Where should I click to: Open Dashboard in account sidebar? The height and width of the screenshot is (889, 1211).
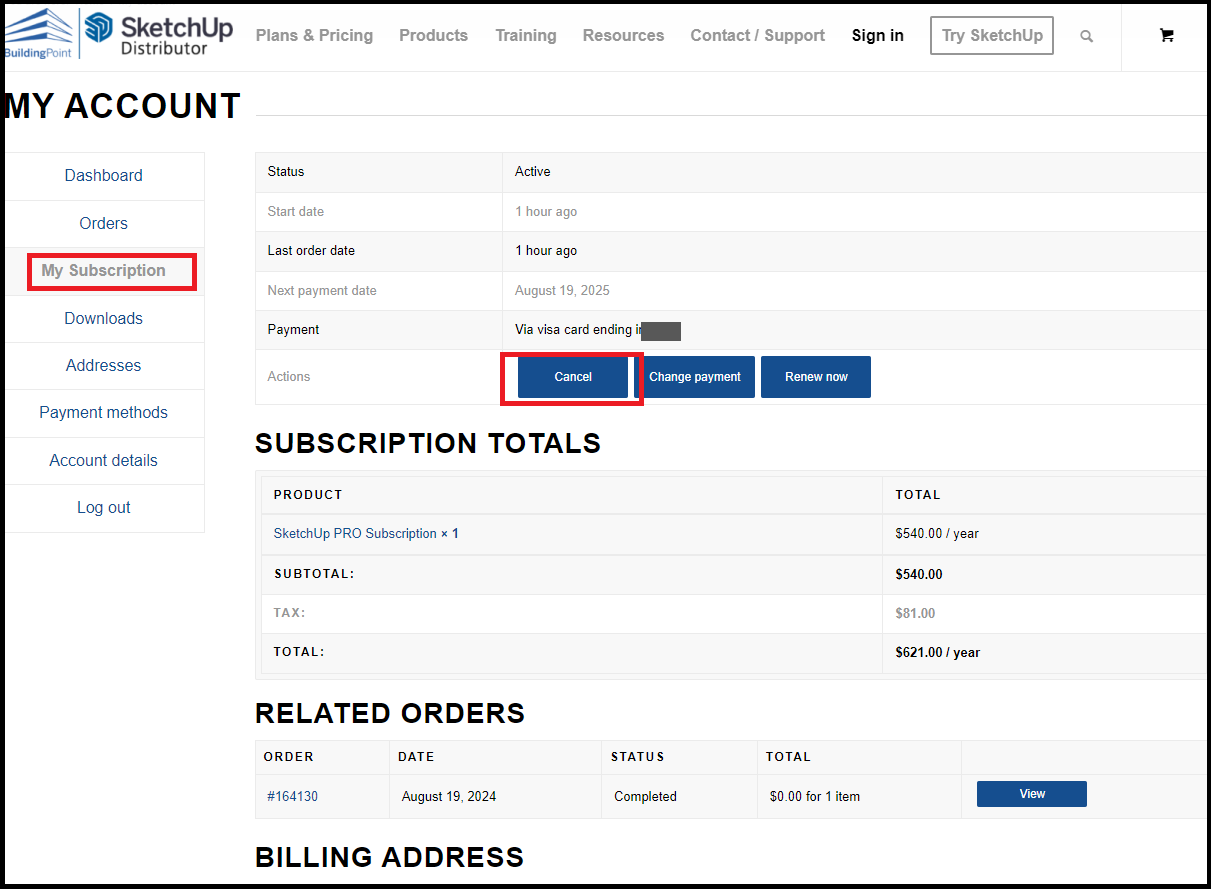point(103,175)
